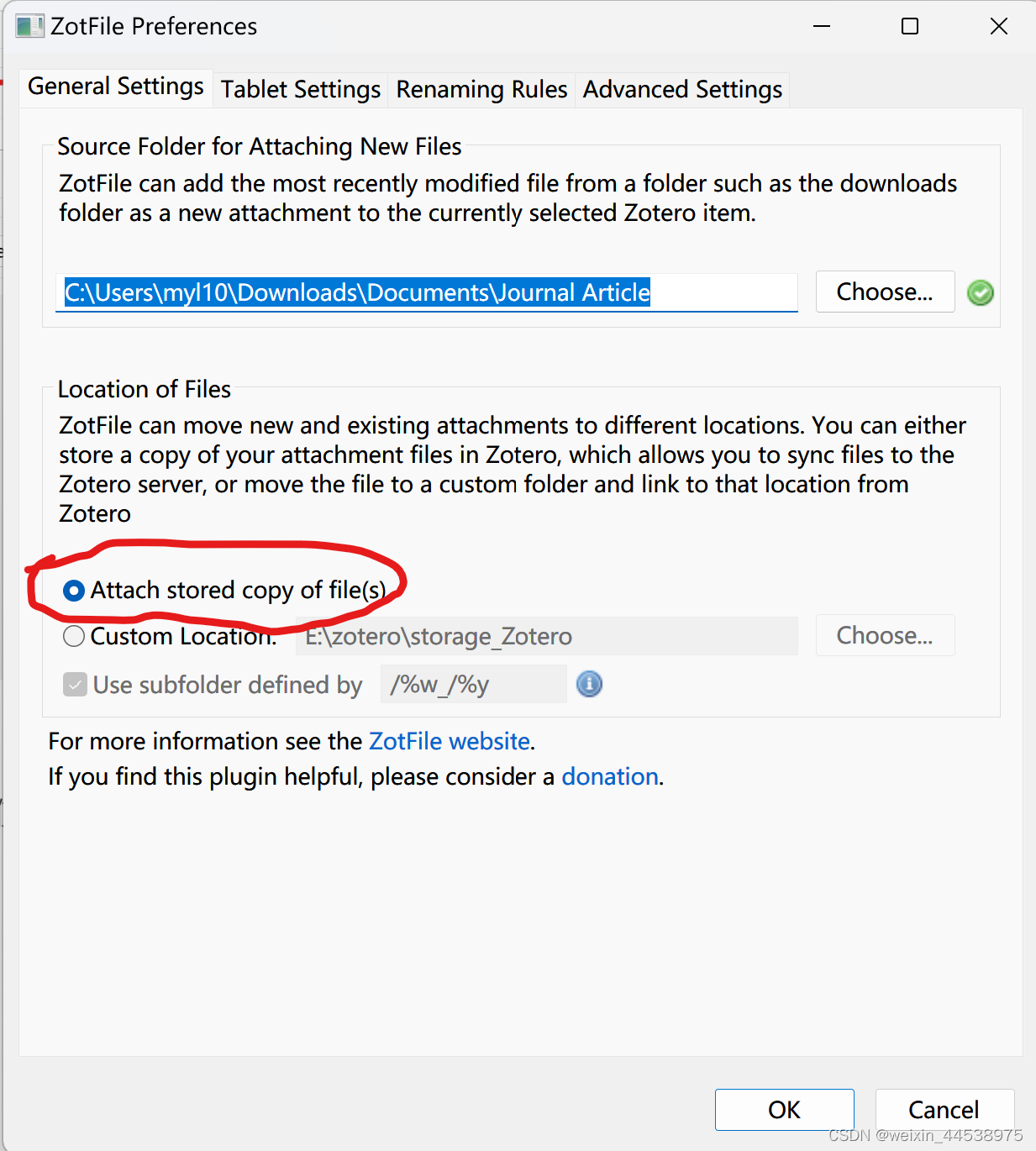Click the source folder path input field
Screen dimensions: 1036x1151
tap(427, 292)
